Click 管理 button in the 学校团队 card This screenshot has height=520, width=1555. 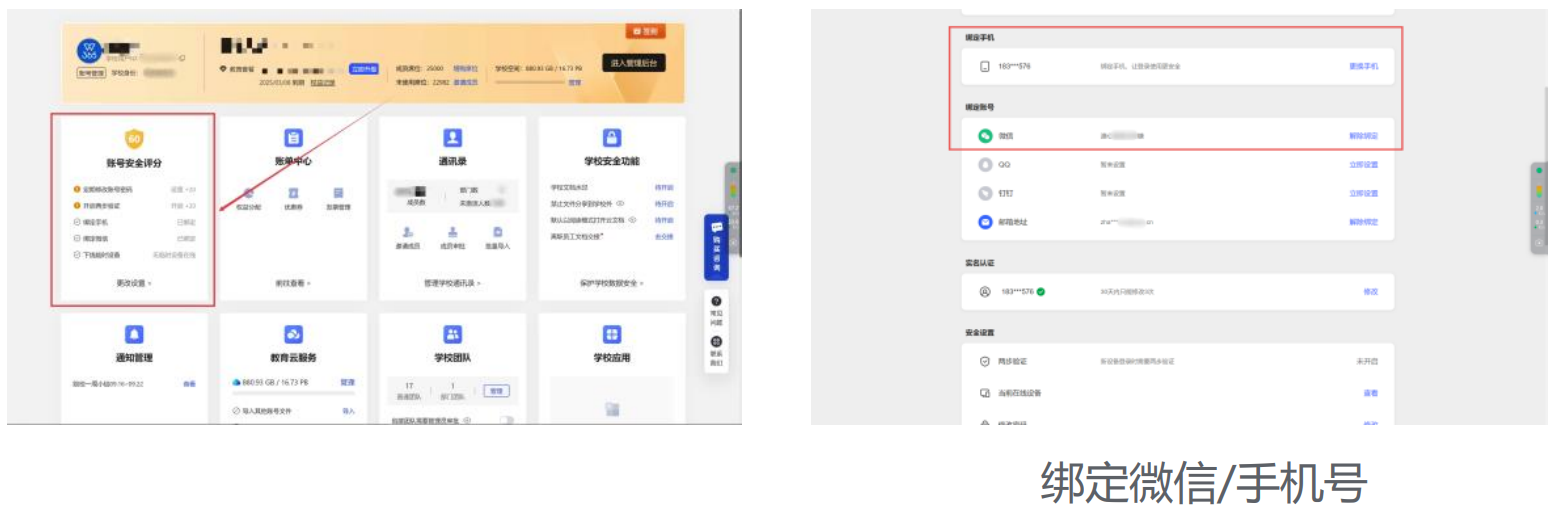click(495, 390)
